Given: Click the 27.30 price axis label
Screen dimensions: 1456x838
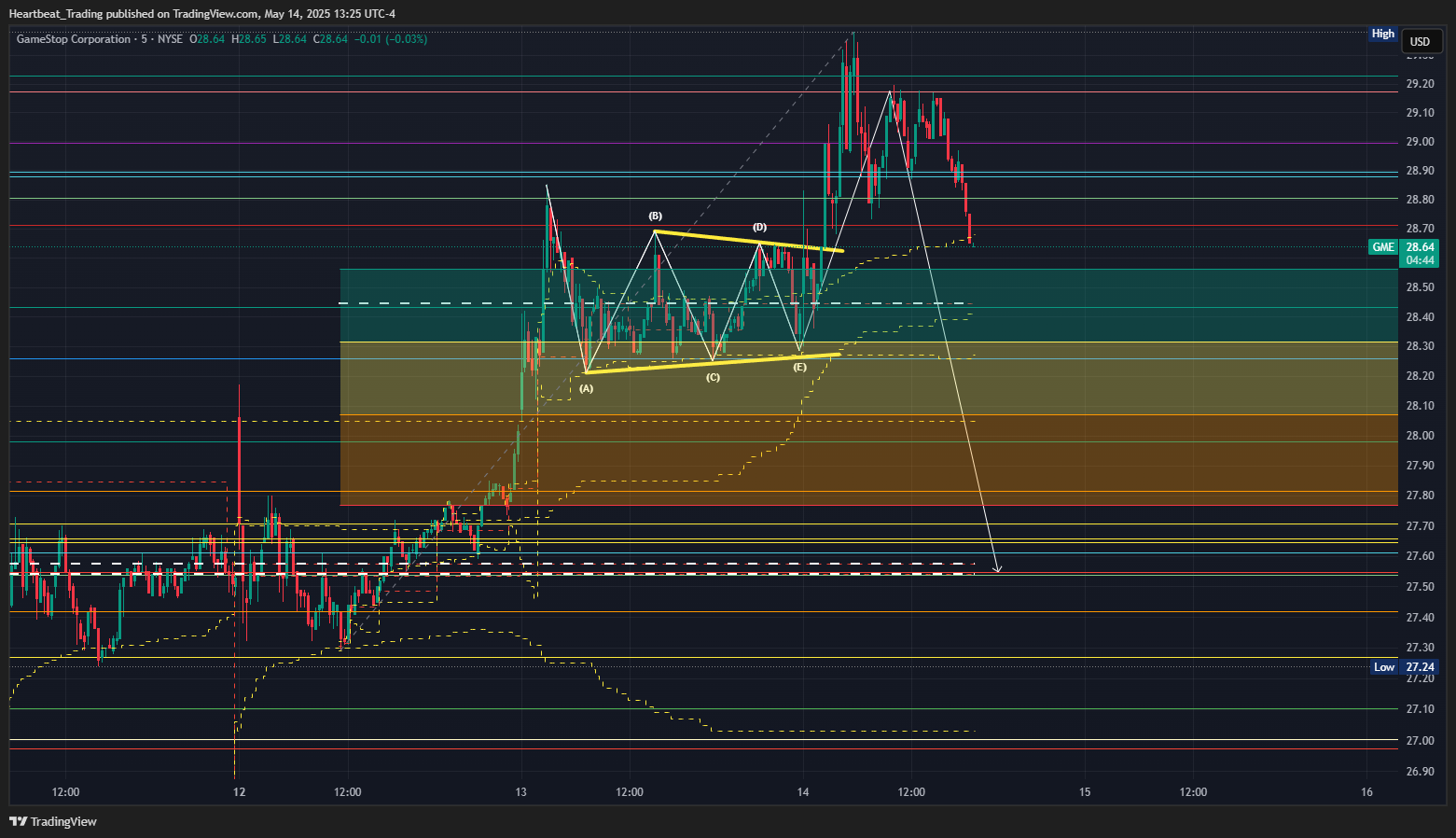Looking at the screenshot, I should (x=1420, y=648).
